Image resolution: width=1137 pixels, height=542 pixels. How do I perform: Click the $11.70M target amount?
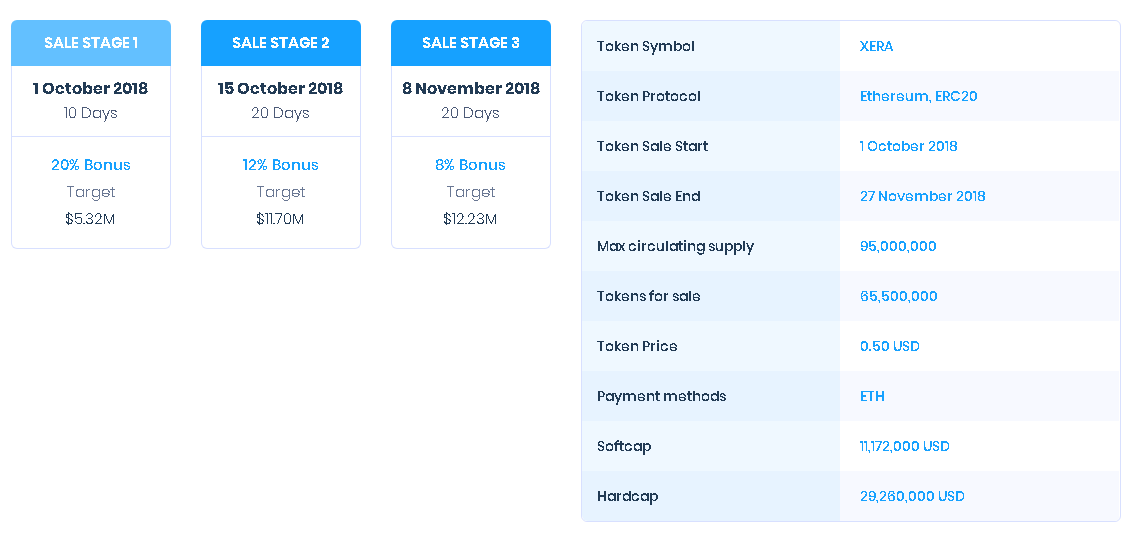click(x=281, y=218)
